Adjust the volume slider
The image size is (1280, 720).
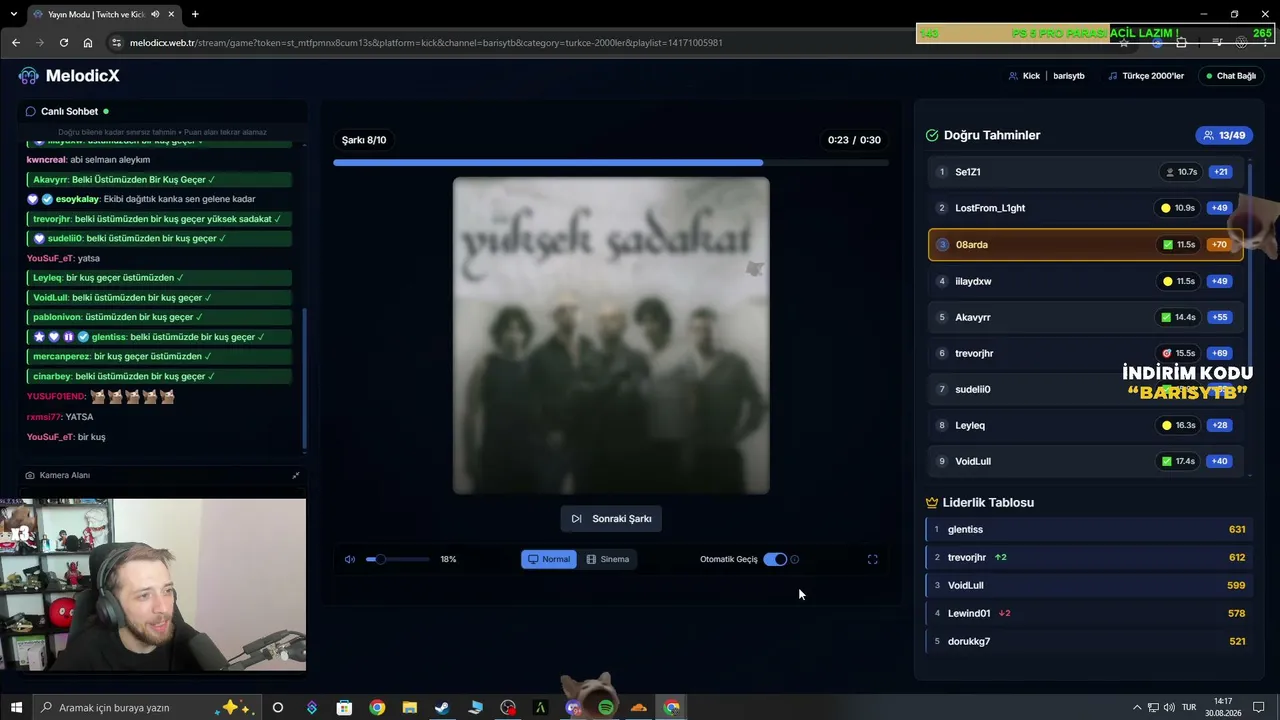pos(397,559)
